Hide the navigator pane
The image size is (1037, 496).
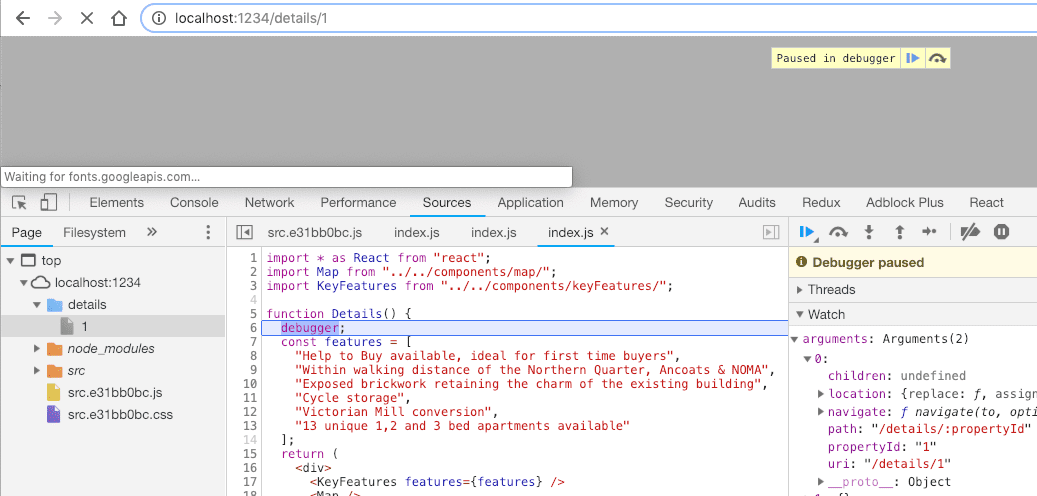(244, 232)
